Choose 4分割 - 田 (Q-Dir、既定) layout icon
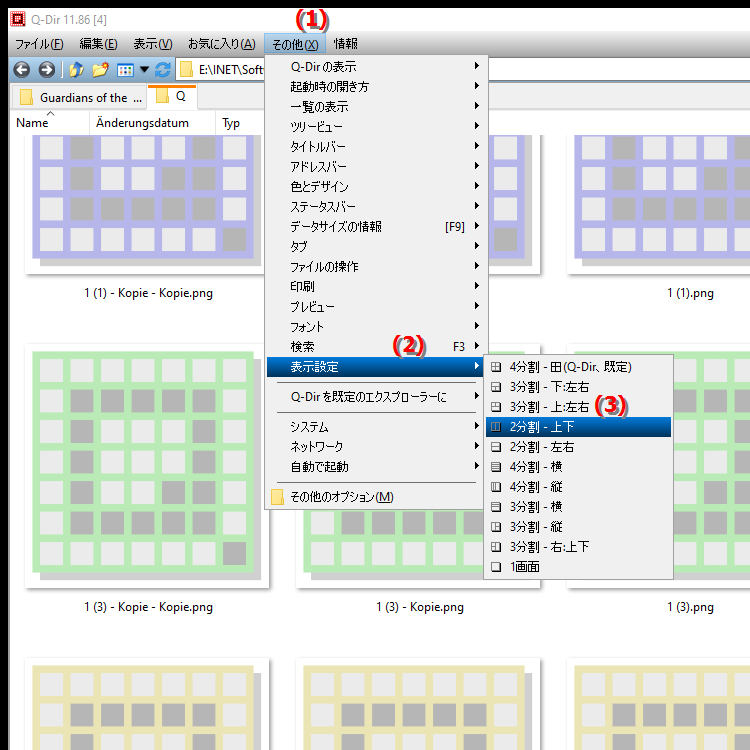 pyautogui.click(x=496, y=367)
